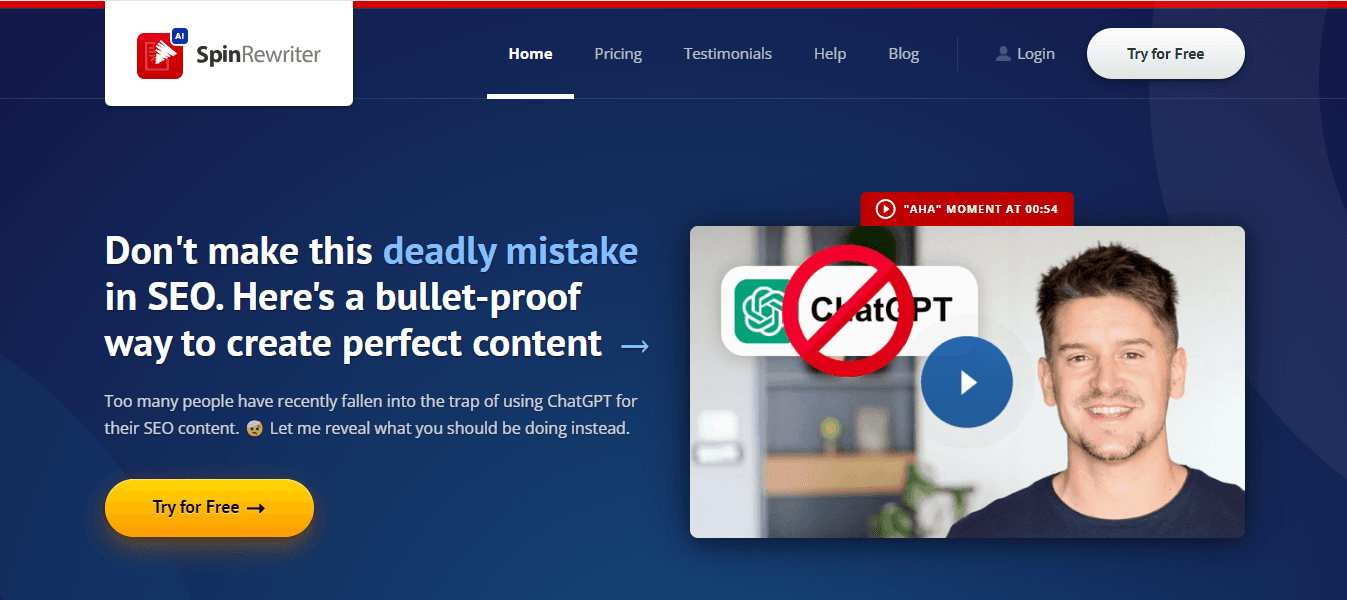Click the SpinRewriter wordmark text

259,55
